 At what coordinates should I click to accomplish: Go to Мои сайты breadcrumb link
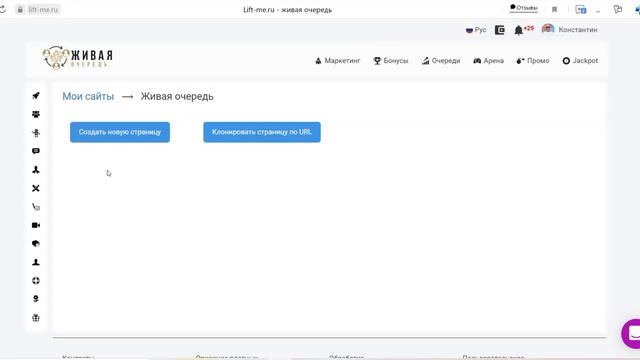[88, 96]
